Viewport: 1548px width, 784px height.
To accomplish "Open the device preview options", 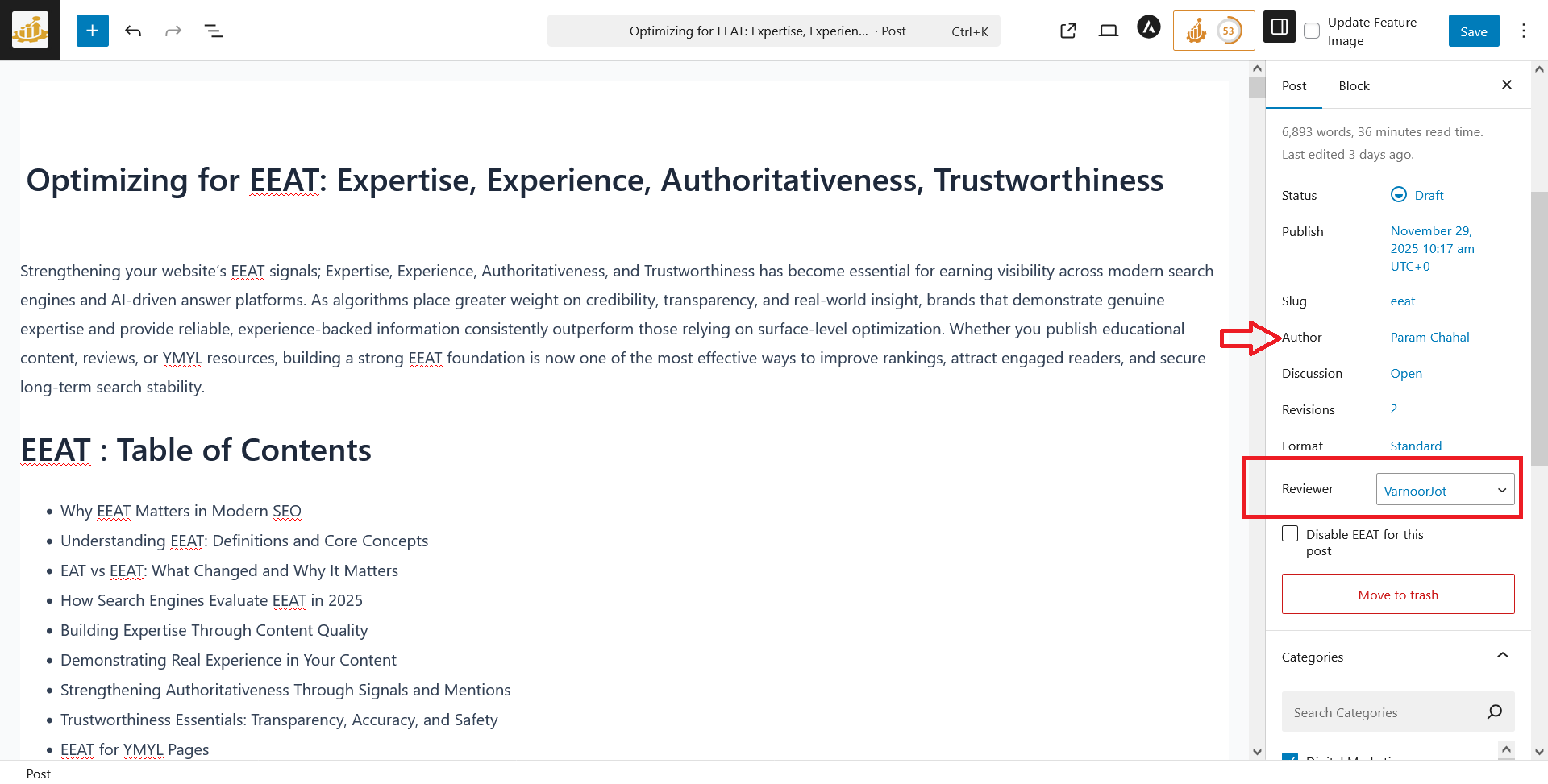I will pos(1107,30).
